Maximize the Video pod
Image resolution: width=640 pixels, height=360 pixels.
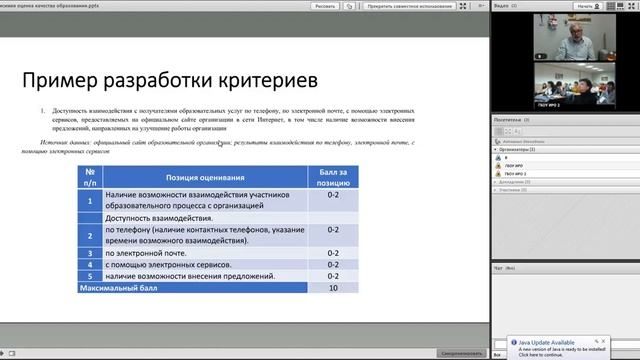point(631,6)
